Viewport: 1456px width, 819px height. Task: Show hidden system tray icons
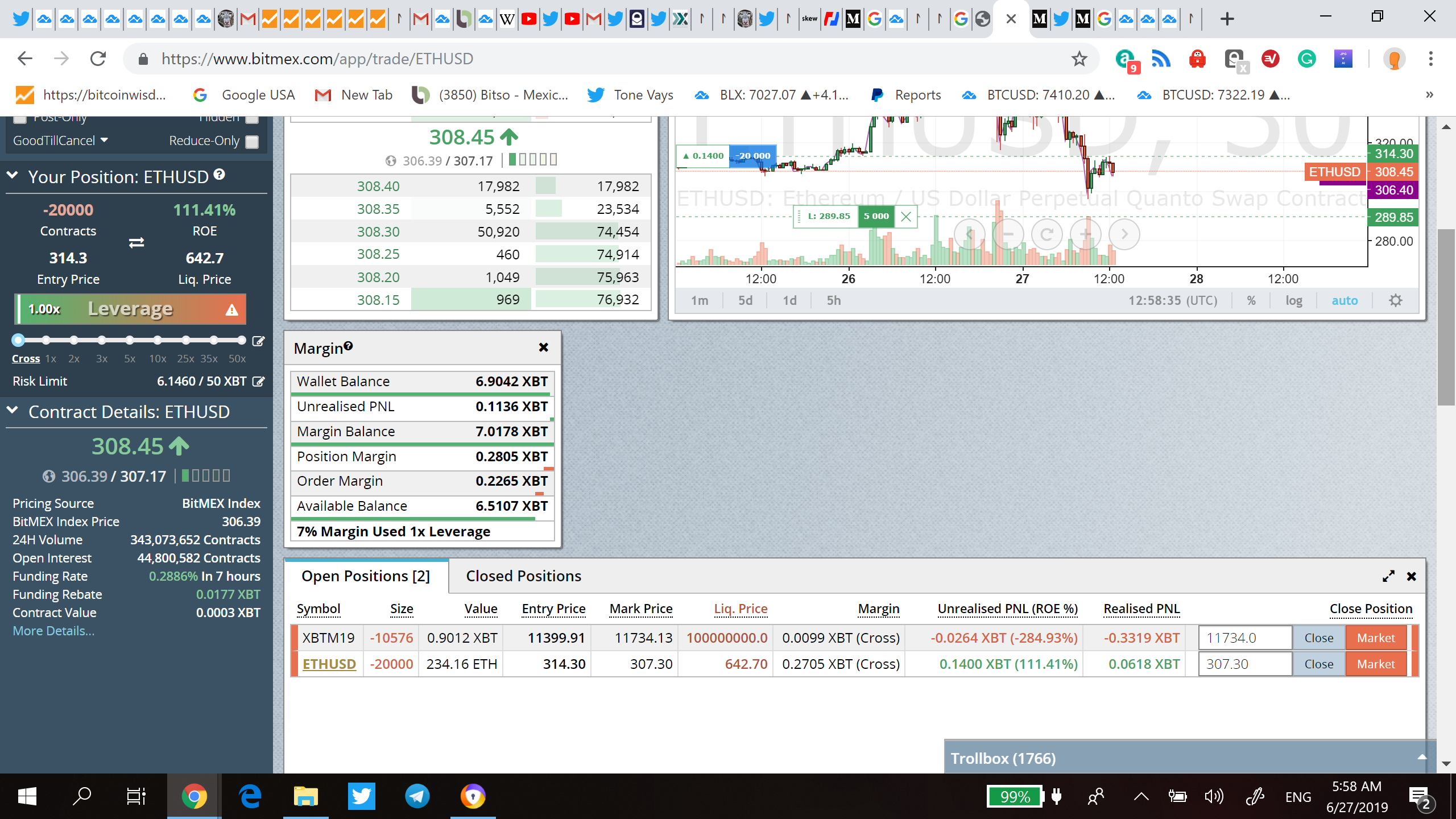tap(1141, 797)
